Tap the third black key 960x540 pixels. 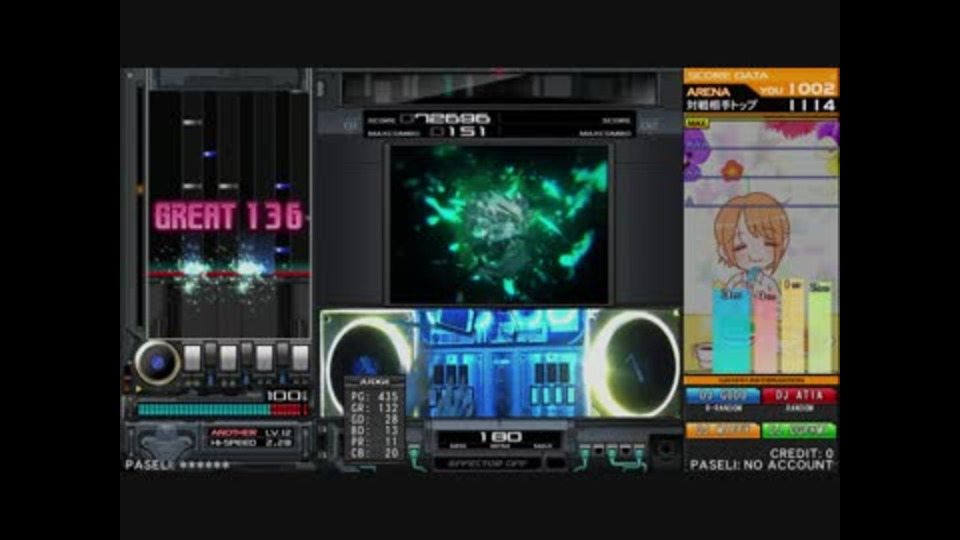[x=282, y=354]
